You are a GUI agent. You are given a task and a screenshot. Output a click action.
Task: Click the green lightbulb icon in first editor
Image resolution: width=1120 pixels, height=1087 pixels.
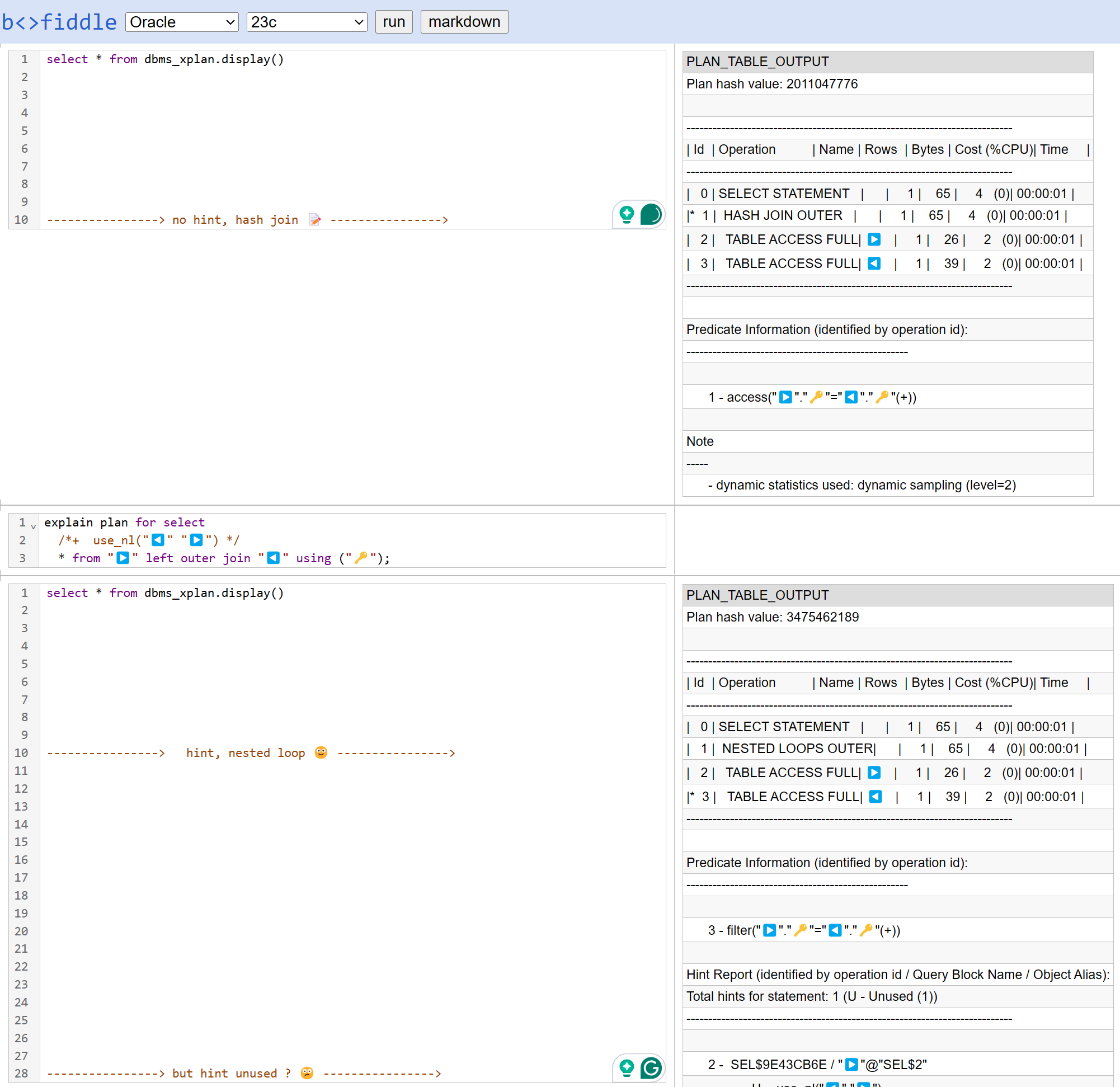click(x=627, y=214)
